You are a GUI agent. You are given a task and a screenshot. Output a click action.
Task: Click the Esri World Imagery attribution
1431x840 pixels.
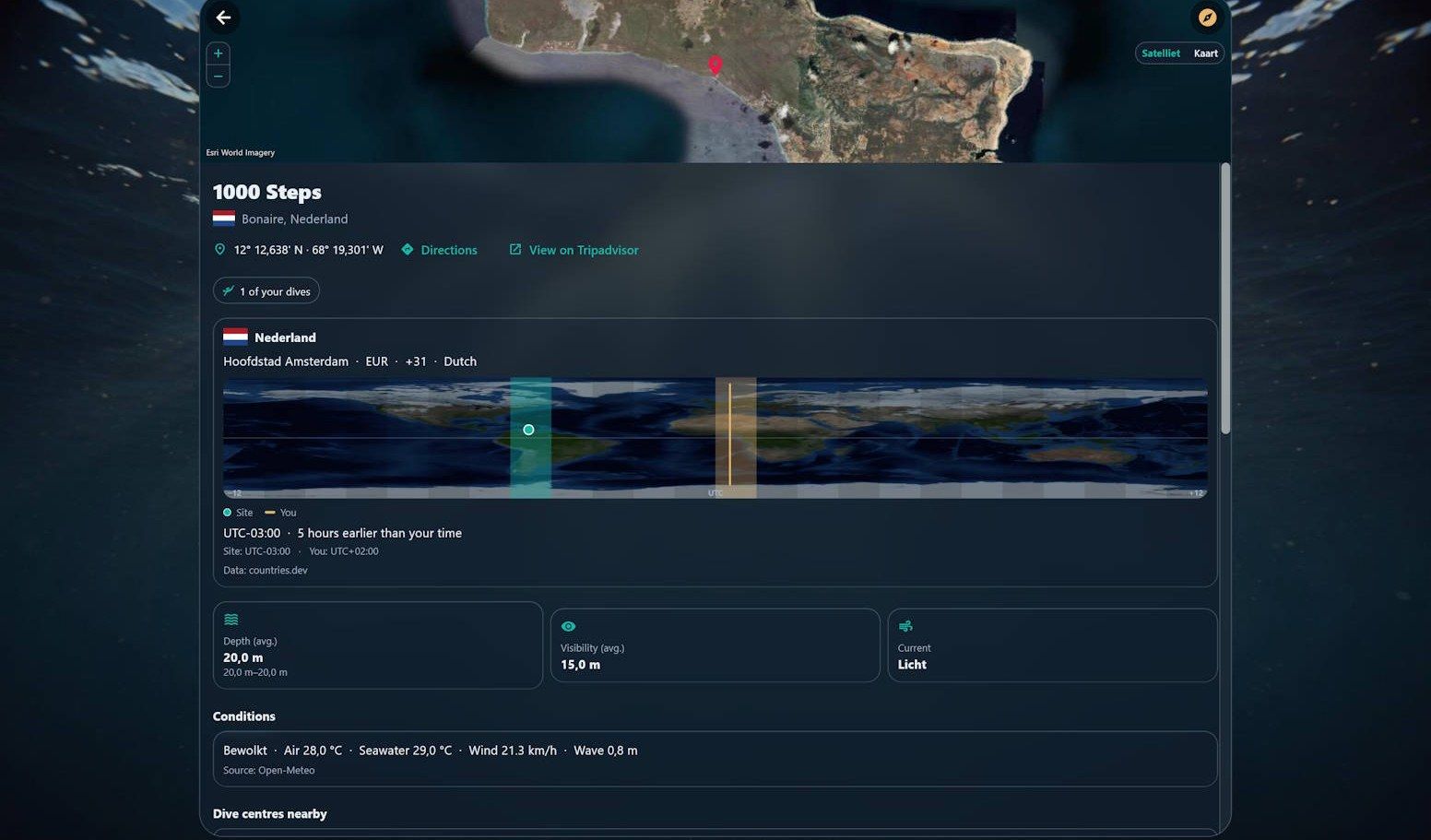coord(241,153)
